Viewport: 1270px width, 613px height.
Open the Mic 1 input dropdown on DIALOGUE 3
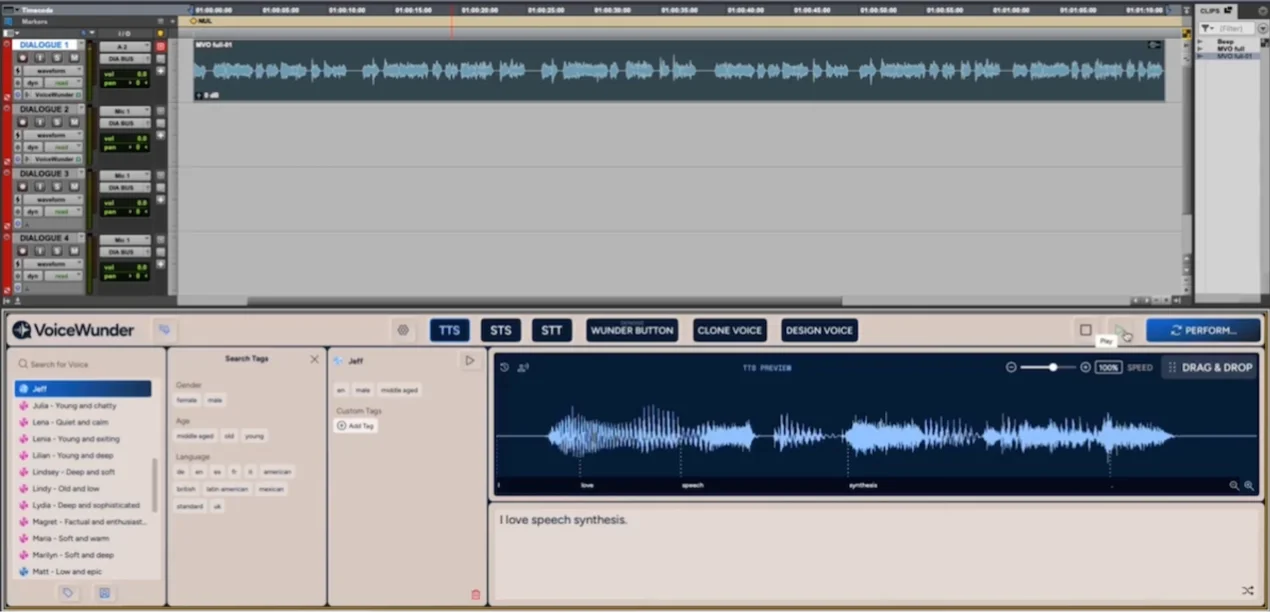pos(124,175)
